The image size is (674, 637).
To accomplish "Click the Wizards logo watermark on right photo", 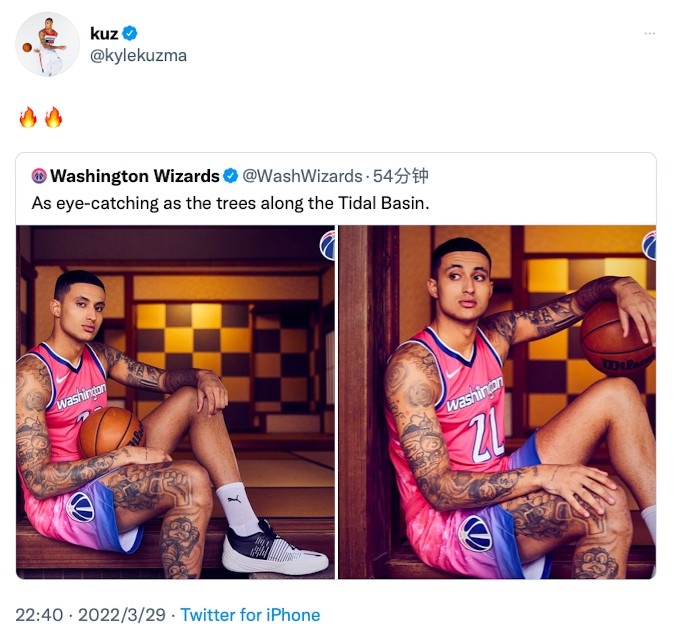I will [649, 245].
